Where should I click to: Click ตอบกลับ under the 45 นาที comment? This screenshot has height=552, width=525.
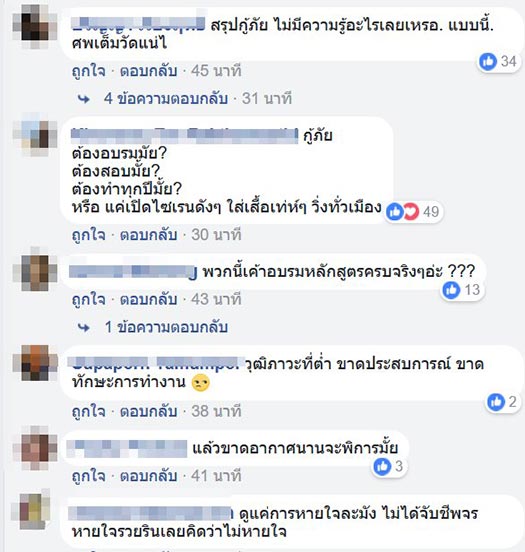pyautogui.click(x=148, y=71)
